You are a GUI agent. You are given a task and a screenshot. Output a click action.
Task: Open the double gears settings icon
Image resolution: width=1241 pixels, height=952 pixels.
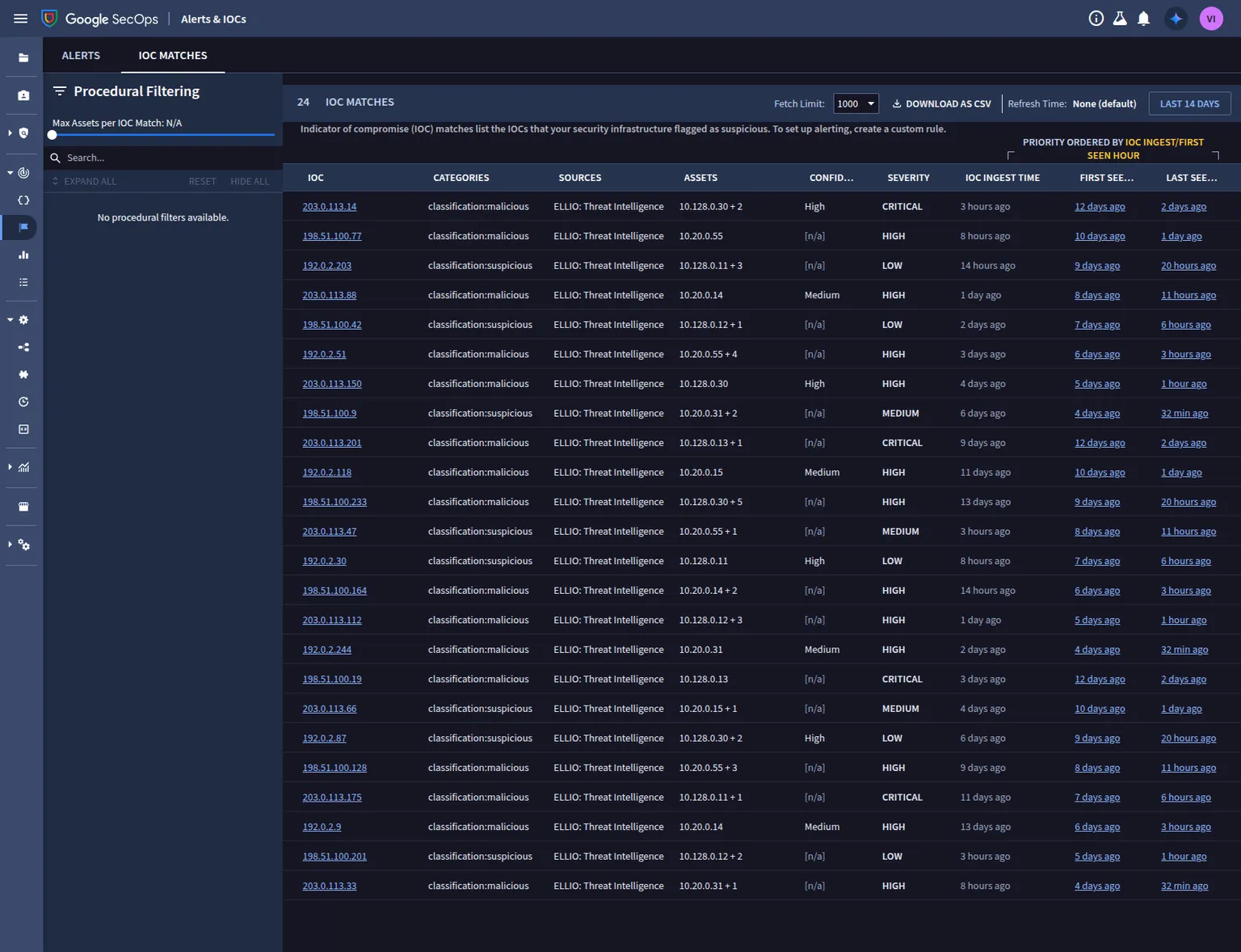click(24, 546)
